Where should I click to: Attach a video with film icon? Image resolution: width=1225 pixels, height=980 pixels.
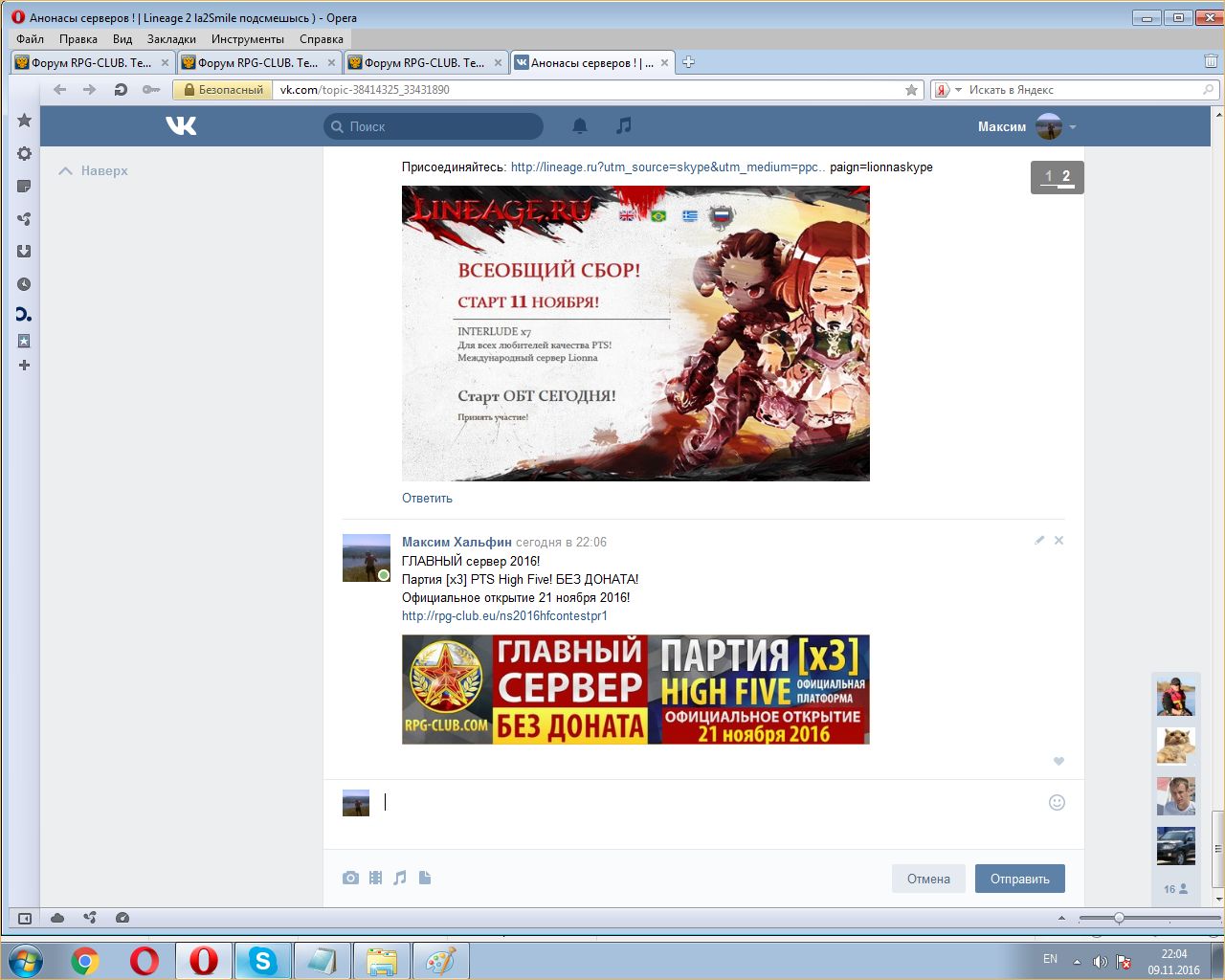point(375,878)
